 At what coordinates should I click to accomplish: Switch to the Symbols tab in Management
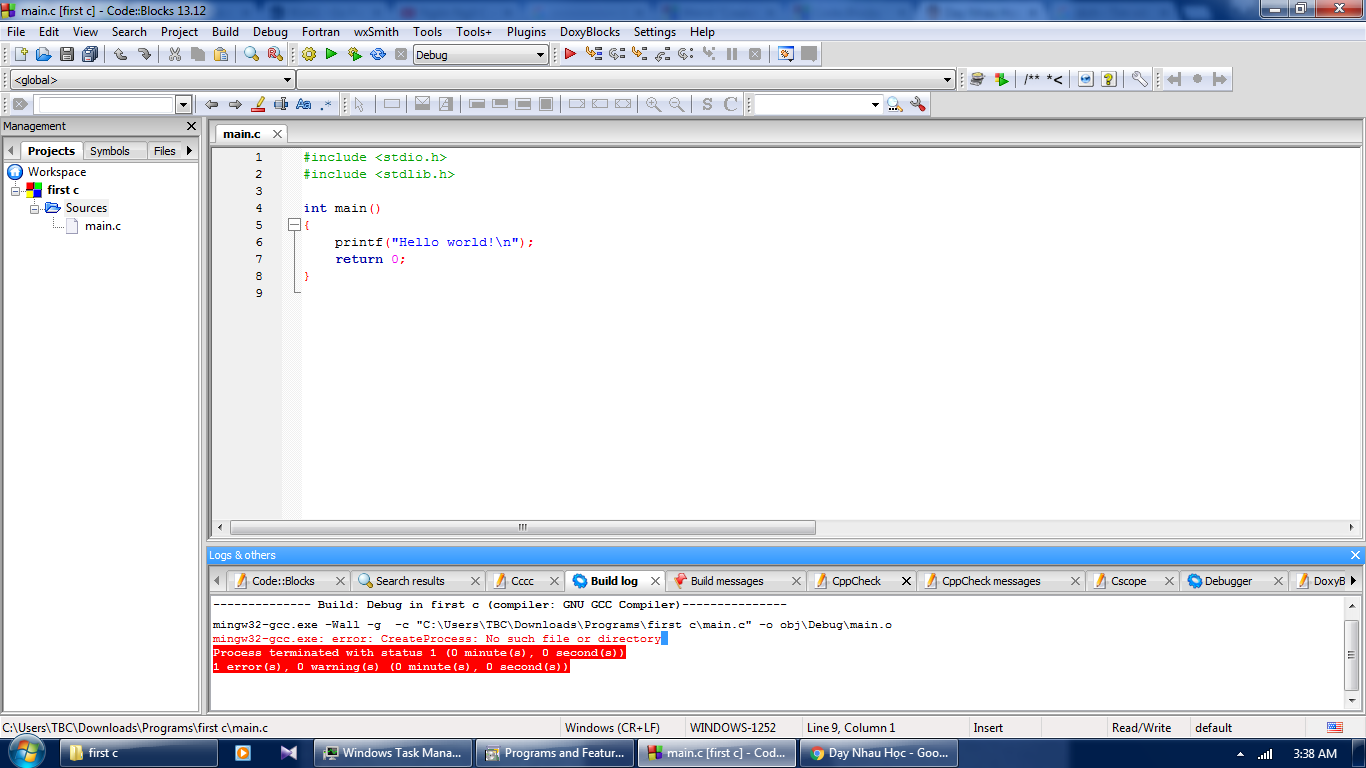click(110, 151)
